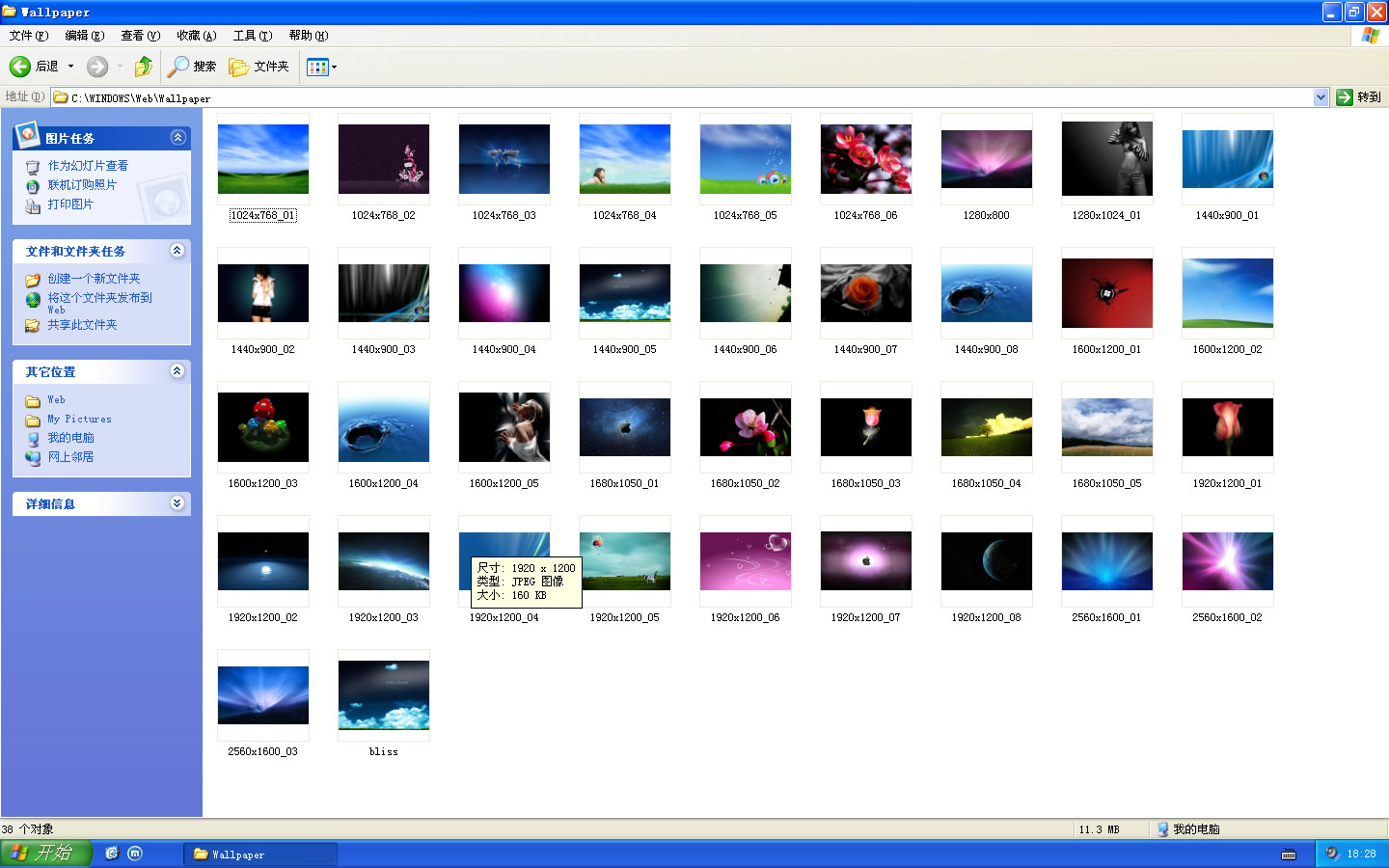Click the keyboard icon in taskbar
The height and width of the screenshot is (868, 1389).
1289,854
